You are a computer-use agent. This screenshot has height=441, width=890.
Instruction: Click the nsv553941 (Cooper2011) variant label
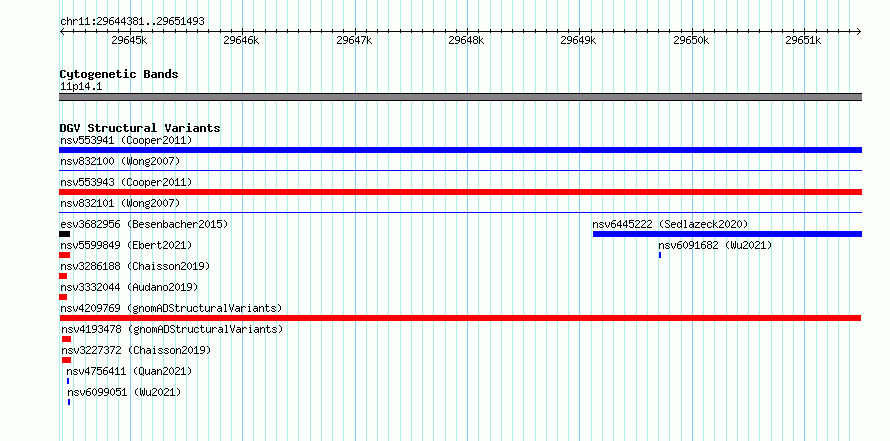click(126, 140)
